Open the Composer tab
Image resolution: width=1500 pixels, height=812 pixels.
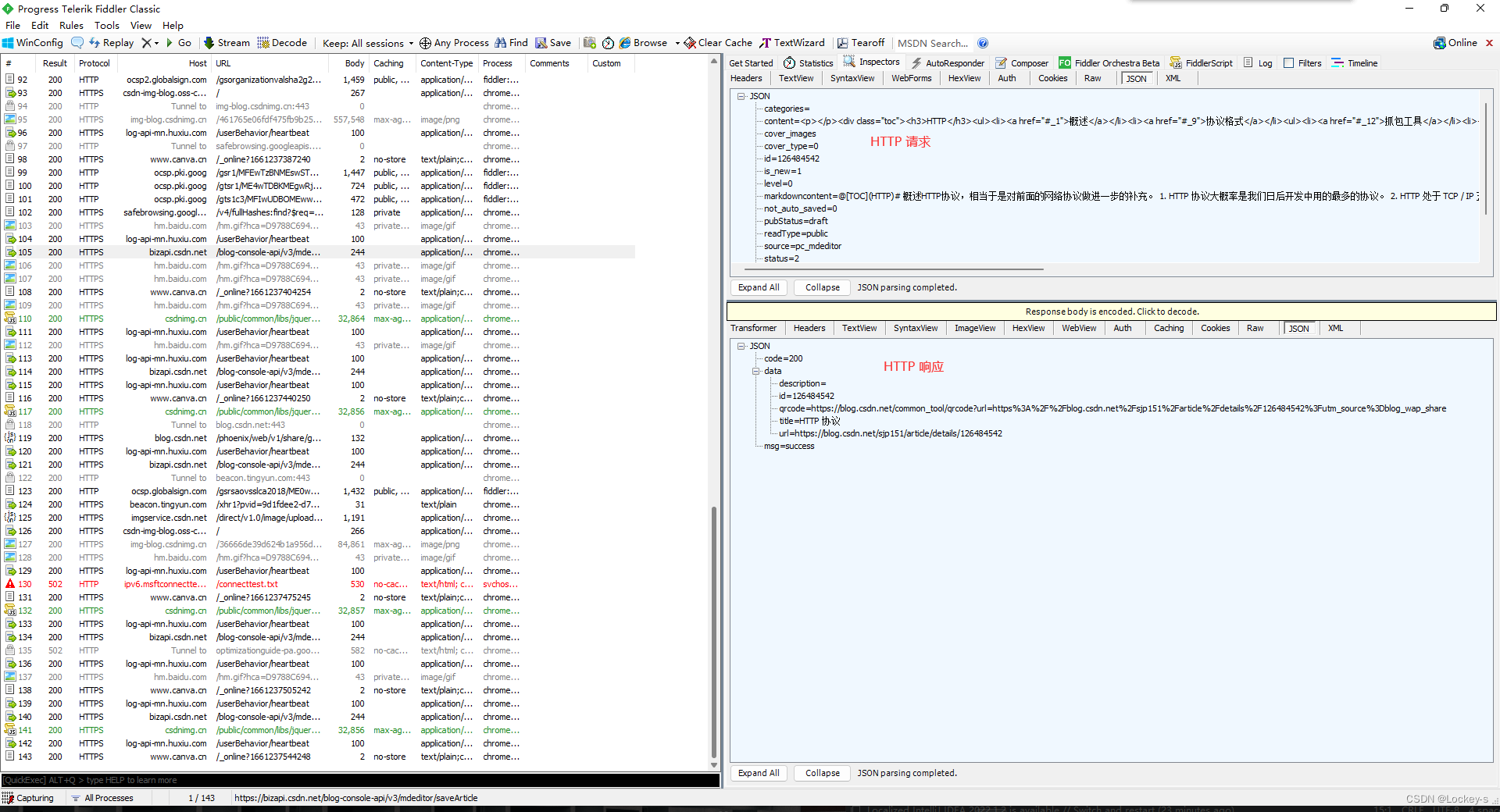click(1022, 63)
